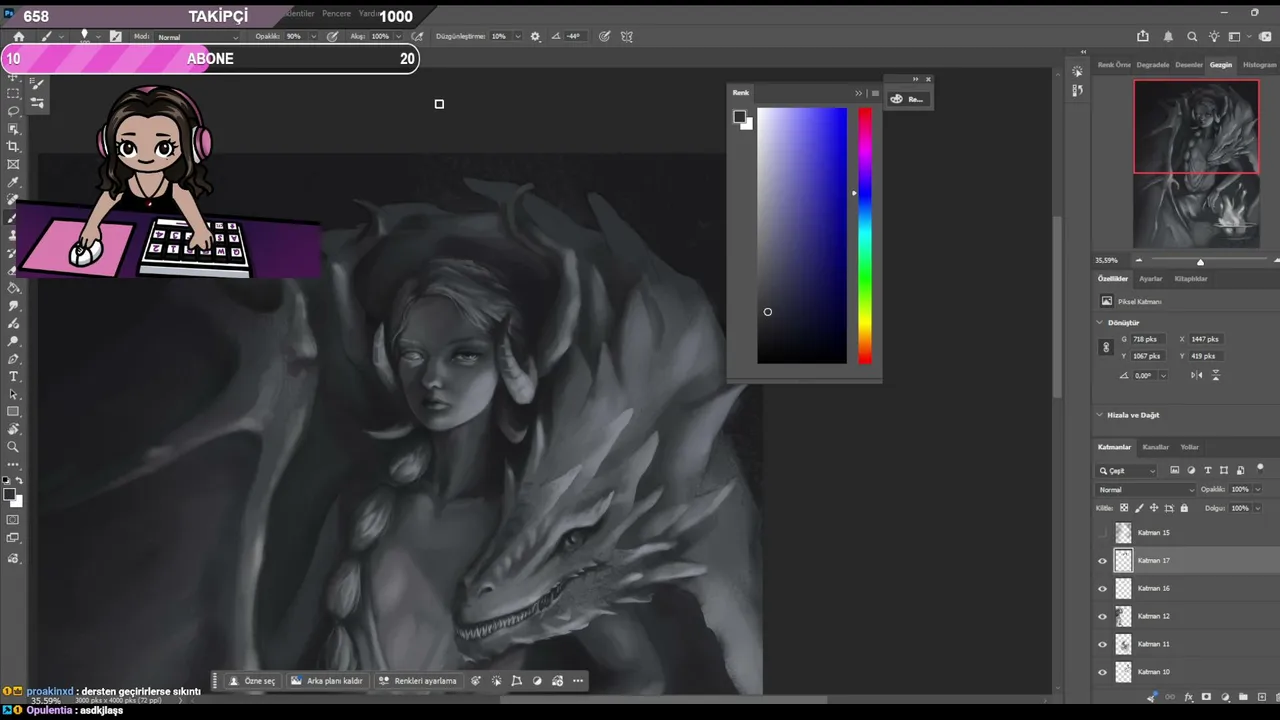Click the width G field 718 pks
1280x720 pixels.
[x=1147, y=339]
